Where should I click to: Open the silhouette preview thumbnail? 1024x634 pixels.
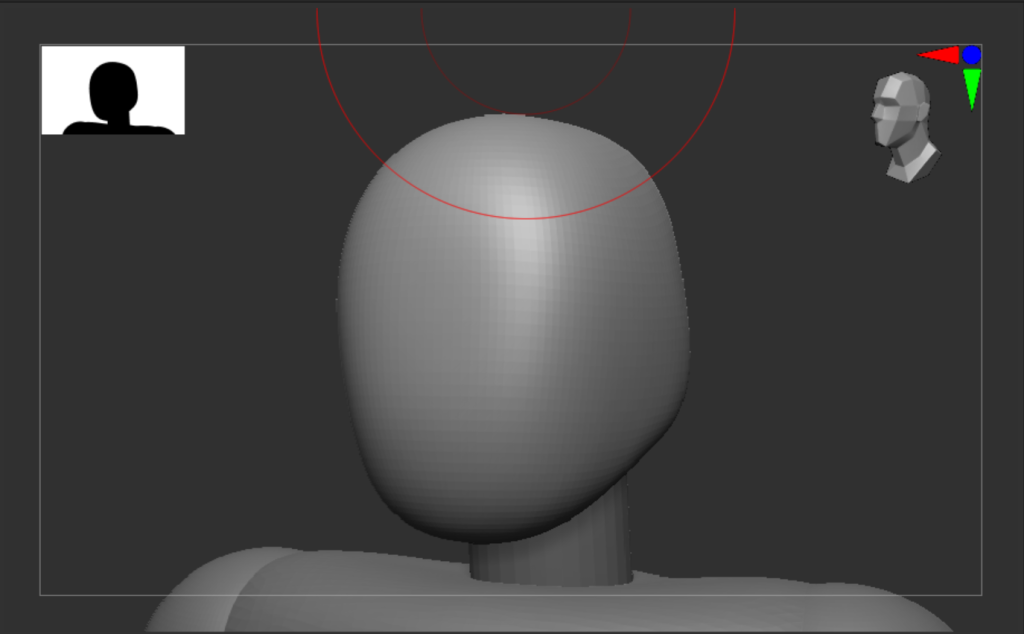point(113,90)
